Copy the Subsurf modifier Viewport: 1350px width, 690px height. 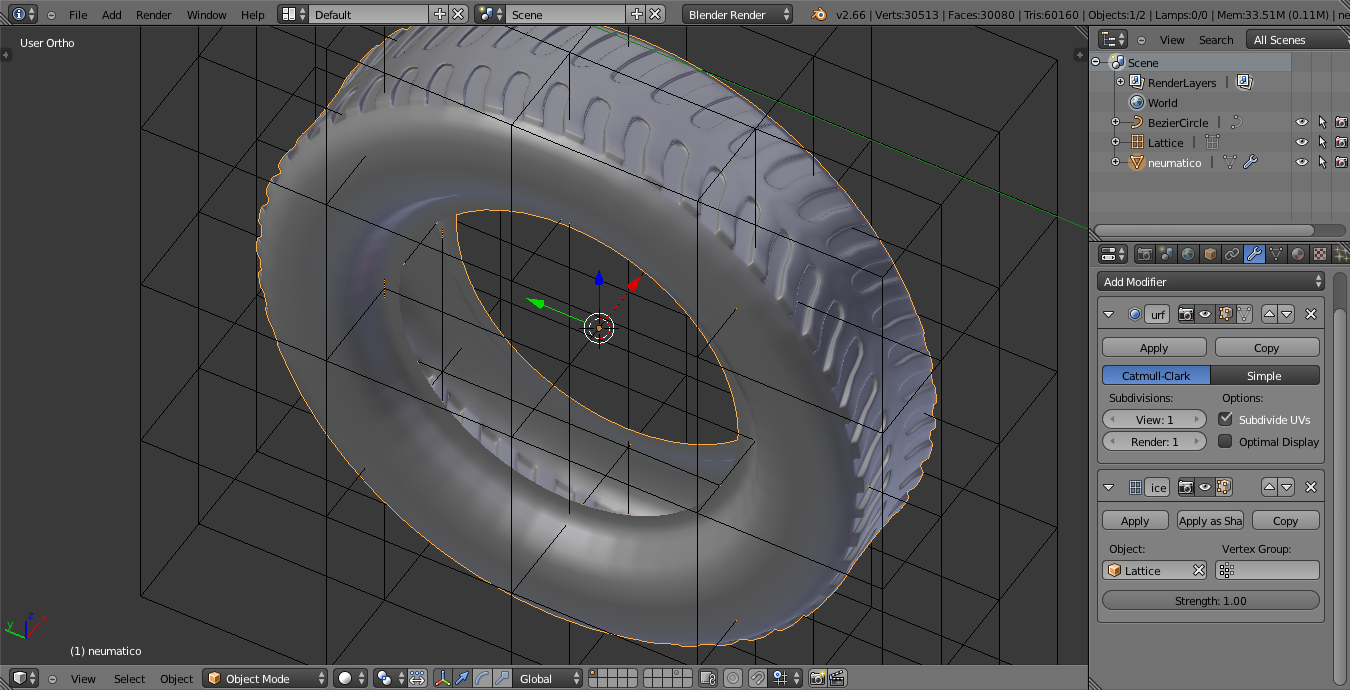[1267, 347]
